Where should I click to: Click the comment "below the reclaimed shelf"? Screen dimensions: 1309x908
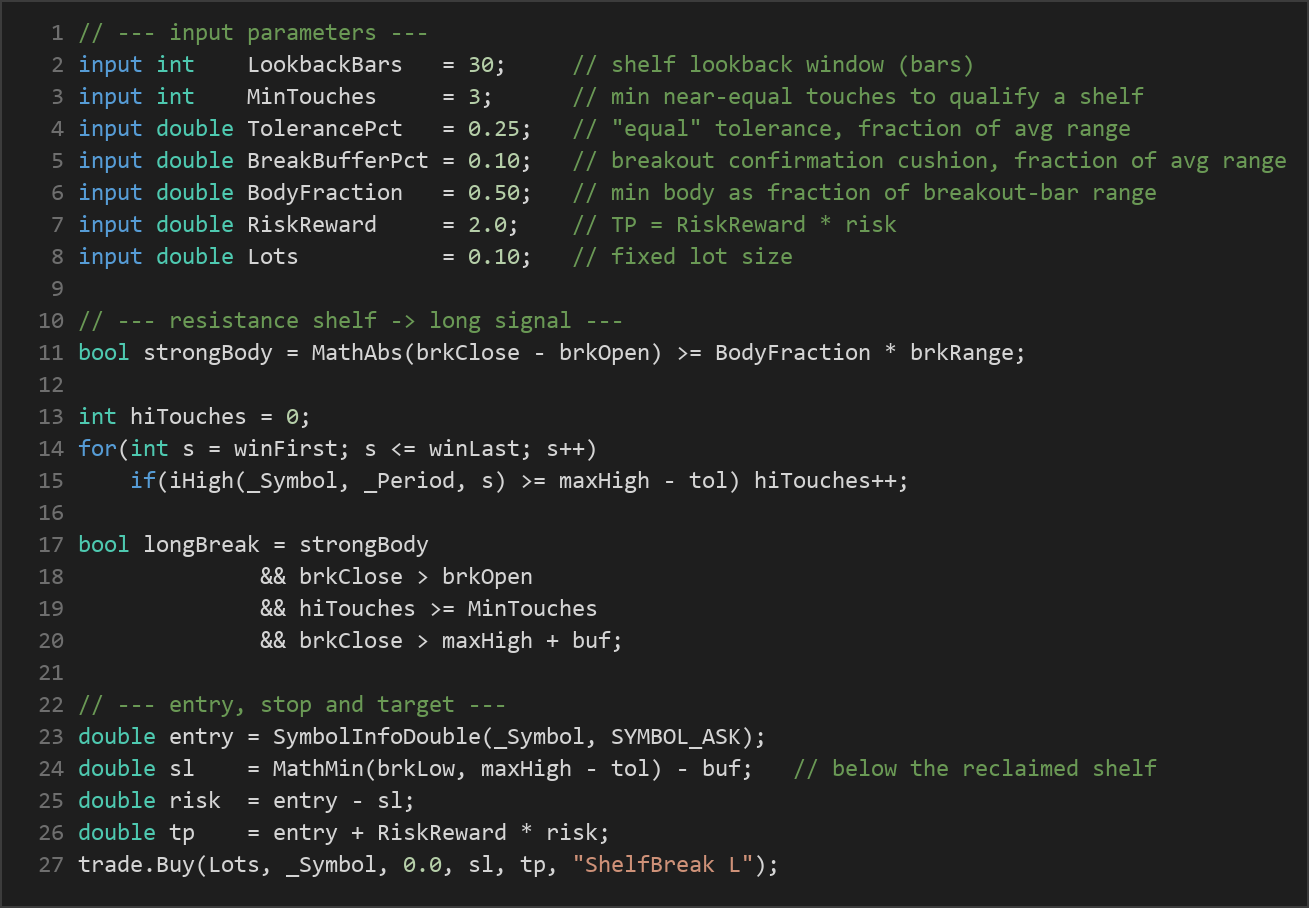tap(994, 768)
